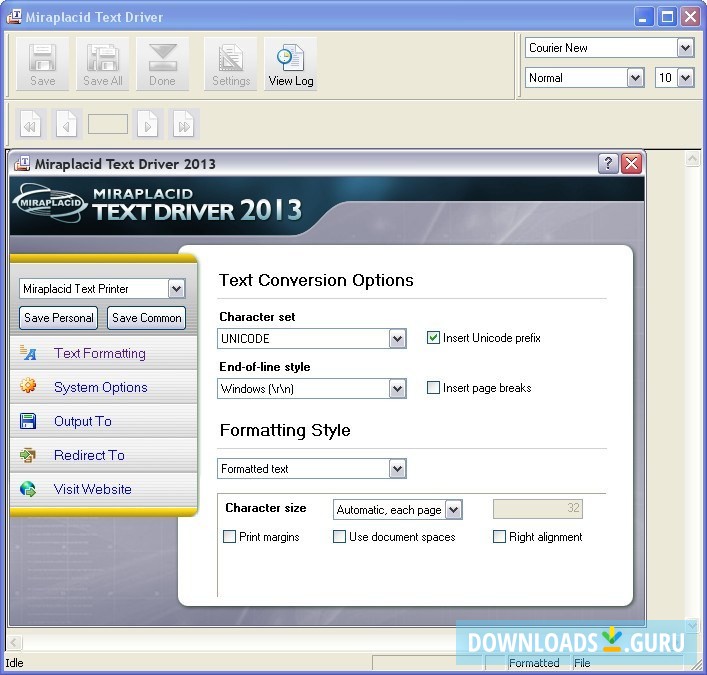The image size is (707, 675).
Task: Open the Output To section
Action: tap(83, 421)
